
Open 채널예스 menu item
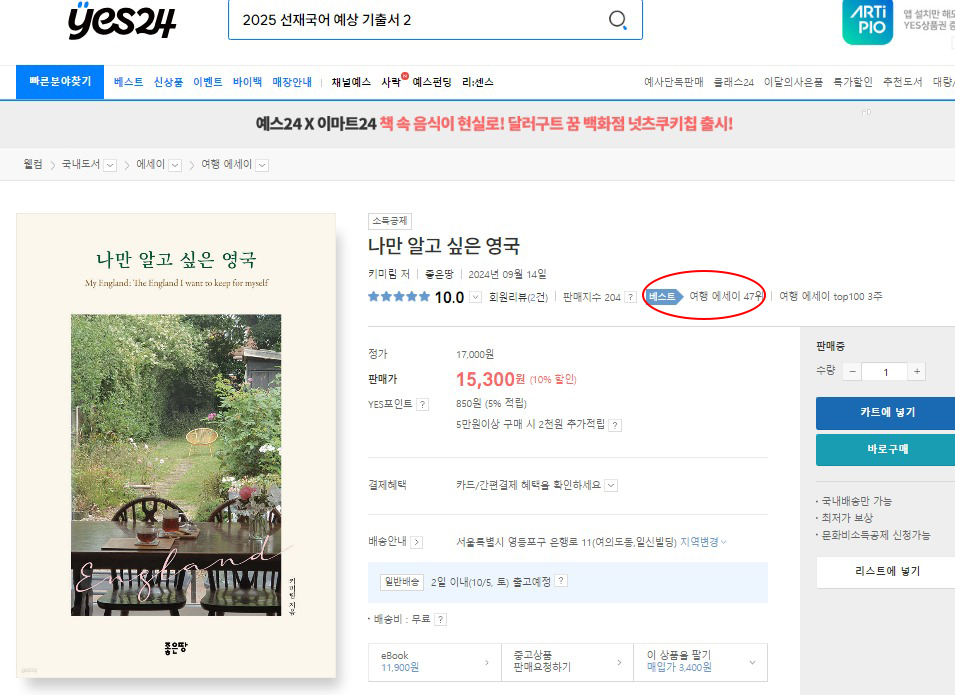351,82
